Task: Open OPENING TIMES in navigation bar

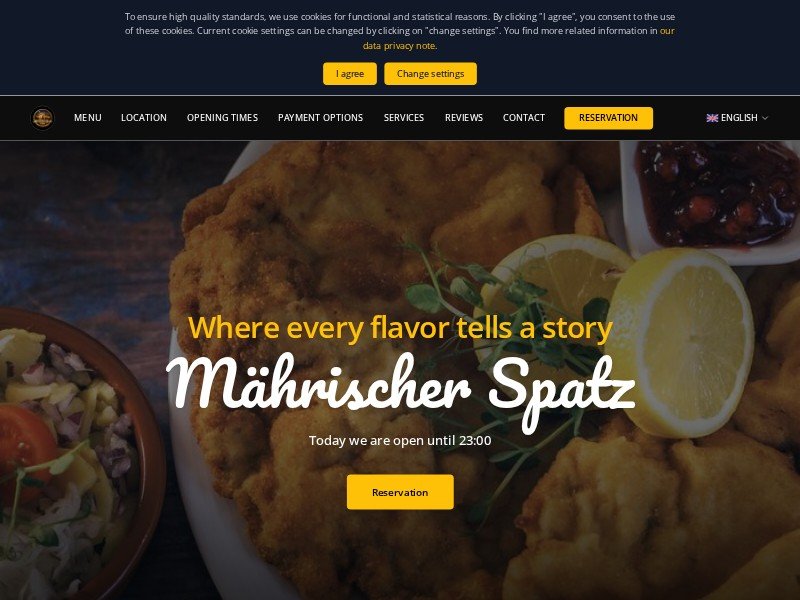Action: click(x=222, y=118)
